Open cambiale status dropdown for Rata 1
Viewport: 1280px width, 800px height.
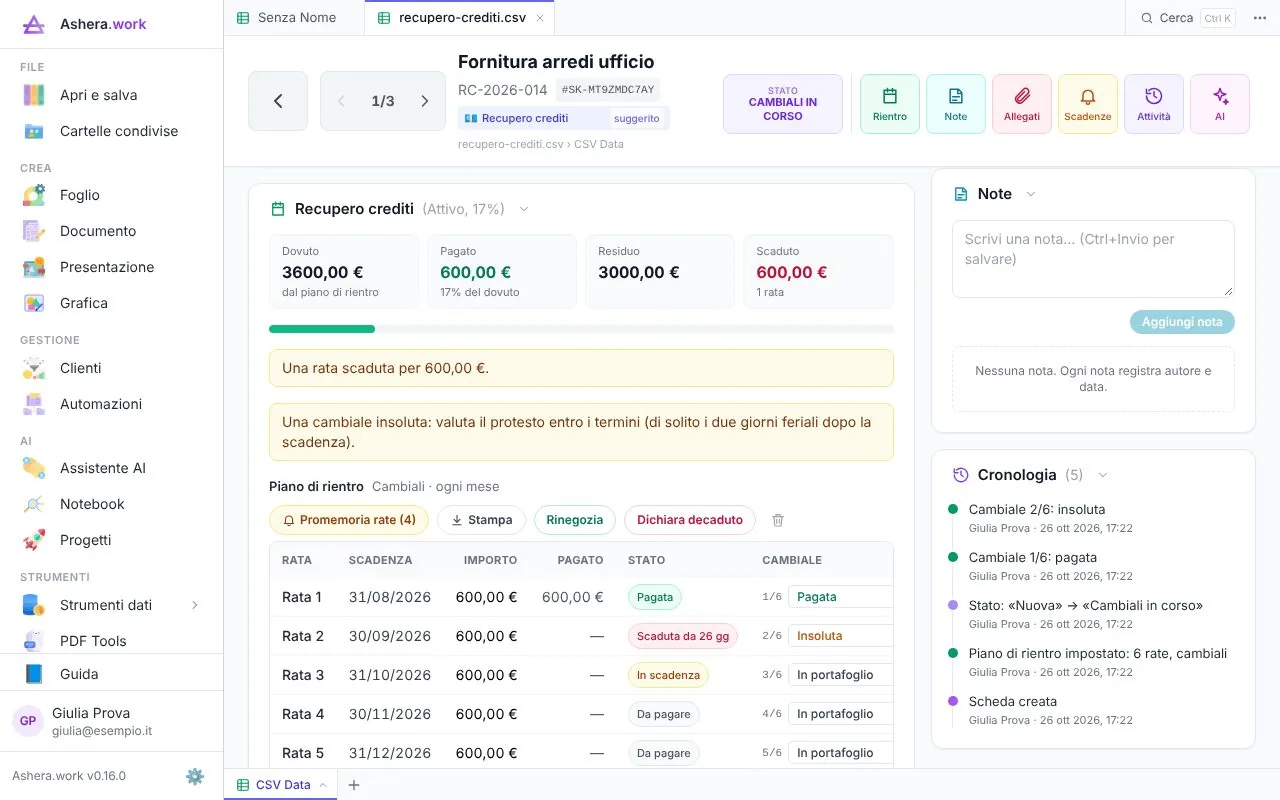pyautogui.click(x=840, y=597)
